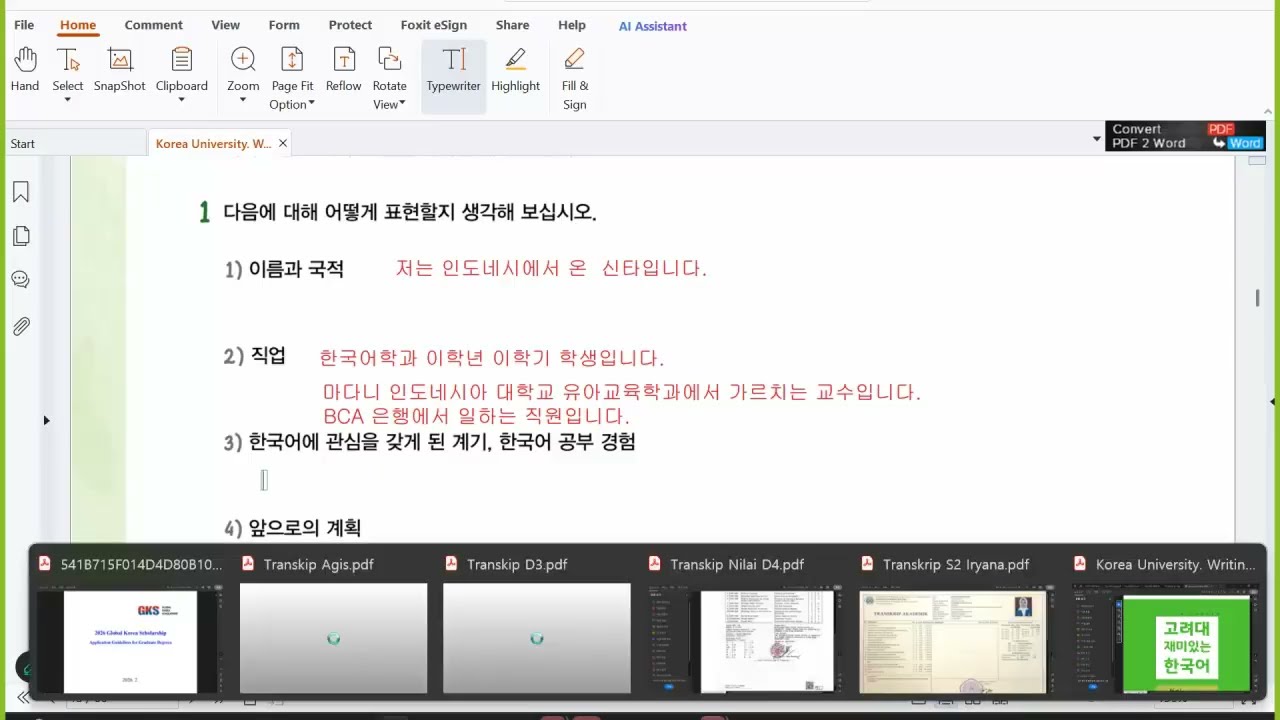Expand the Page Fit Option dropdown arrow
The image size is (1280, 720).
pyautogui.click(x=312, y=104)
